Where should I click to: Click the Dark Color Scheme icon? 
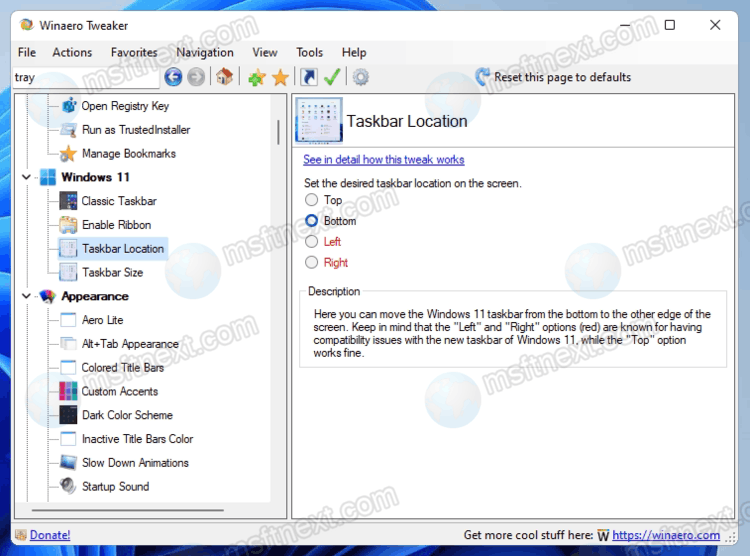(x=68, y=415)
